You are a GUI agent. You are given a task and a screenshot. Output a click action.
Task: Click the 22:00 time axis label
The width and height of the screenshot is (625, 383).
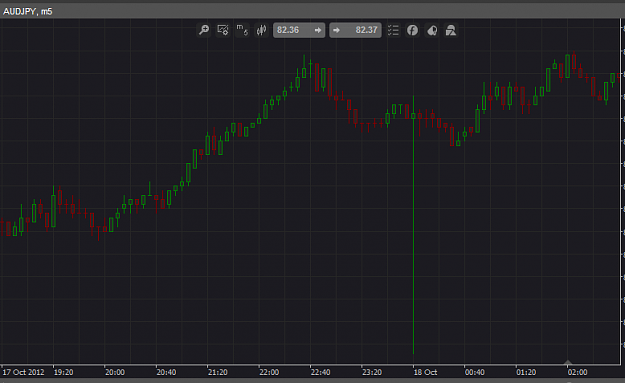click(269, 372)
